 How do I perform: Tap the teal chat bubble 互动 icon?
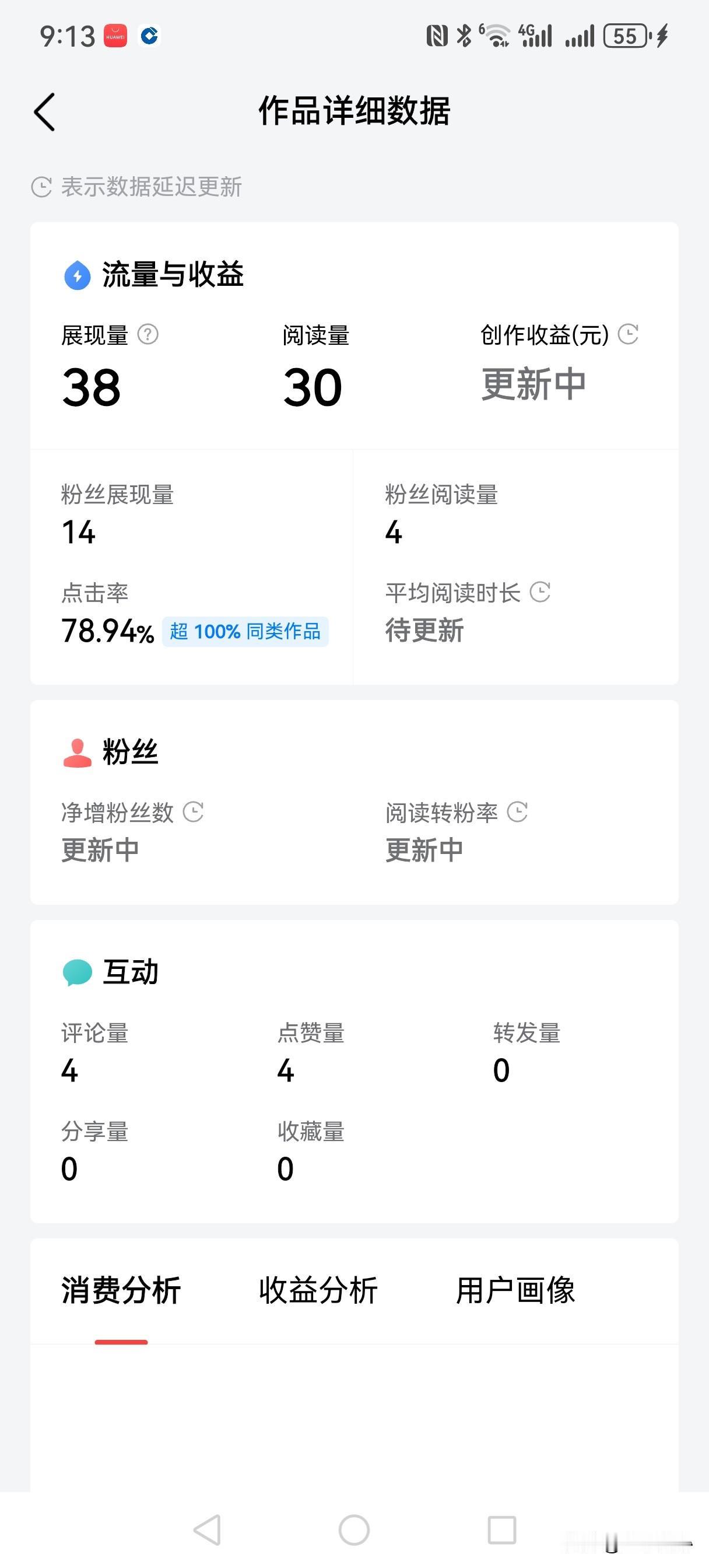[78, 972]
